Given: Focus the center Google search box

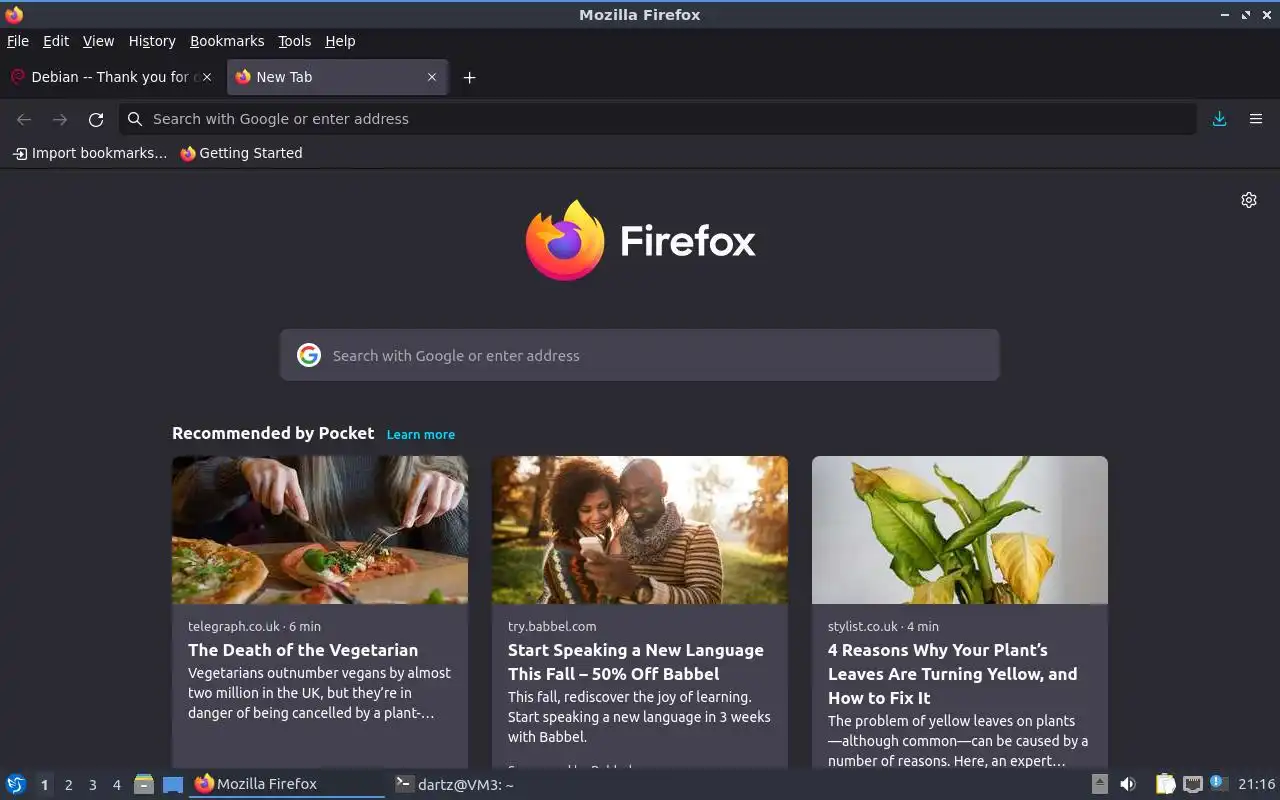Looking at the screenshot, I should tap(640, 355).
